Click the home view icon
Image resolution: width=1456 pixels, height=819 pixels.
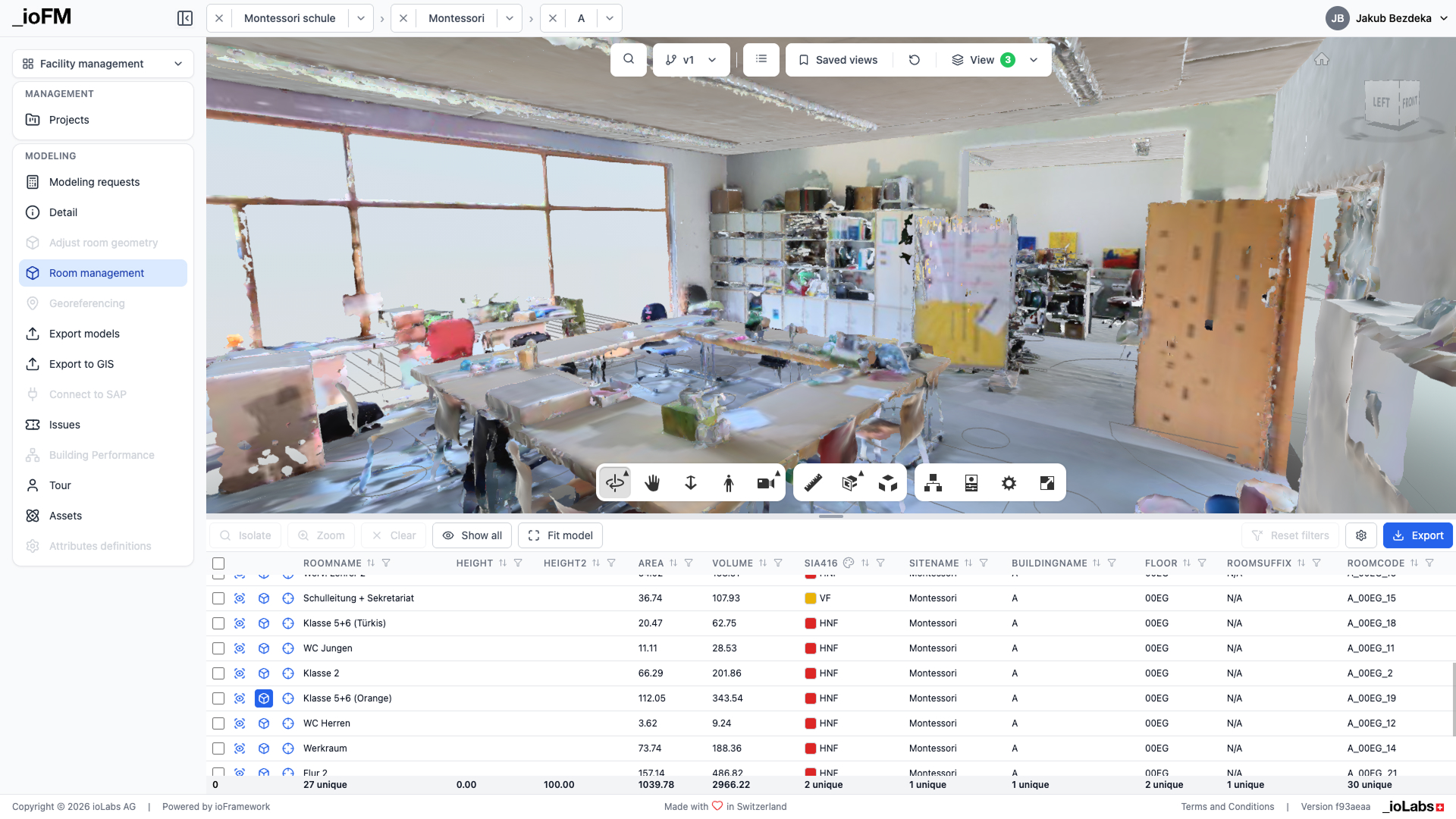(1322, 59)
